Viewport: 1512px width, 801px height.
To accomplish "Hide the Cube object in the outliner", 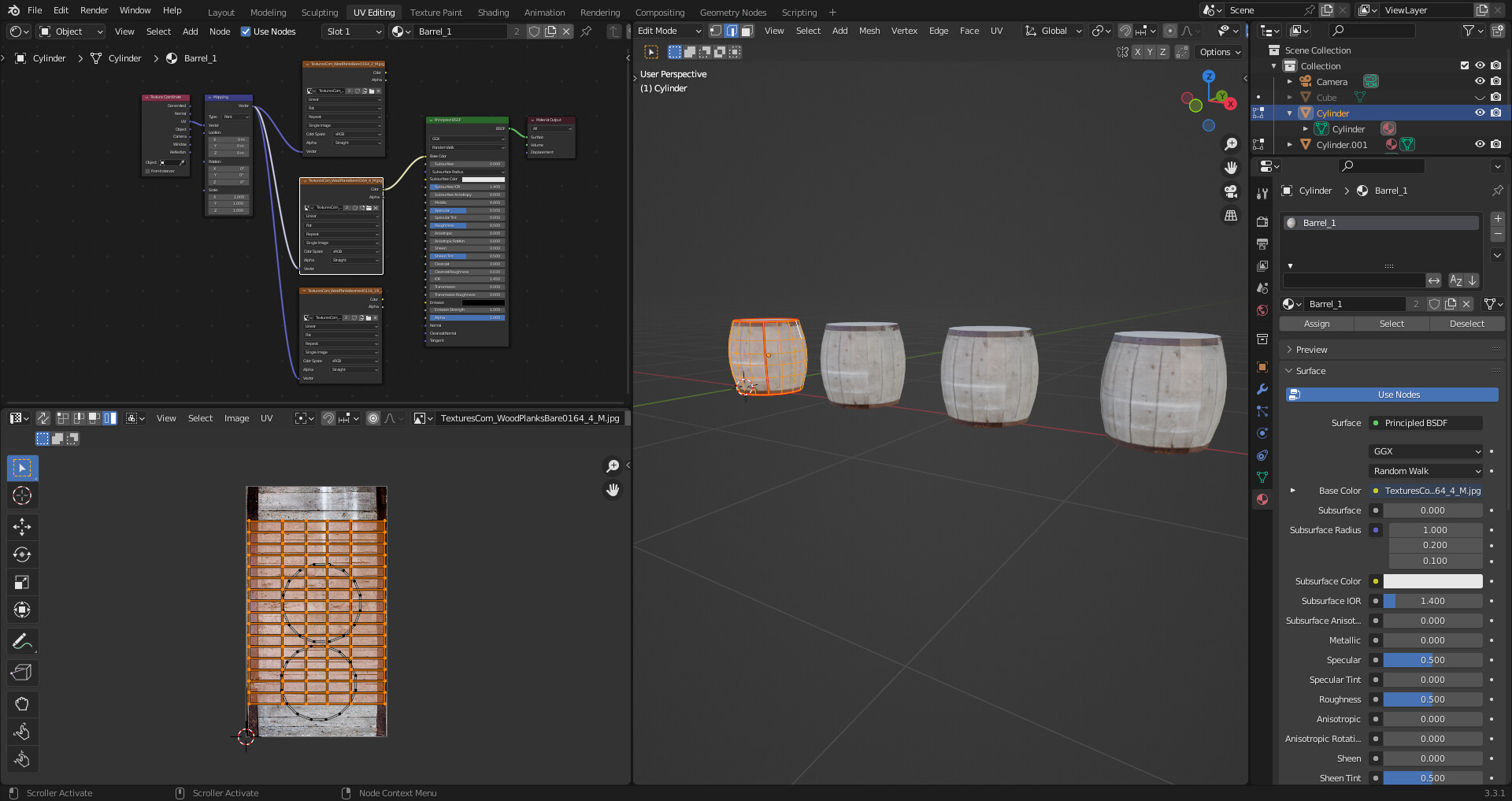I will tap(1480, 97).
